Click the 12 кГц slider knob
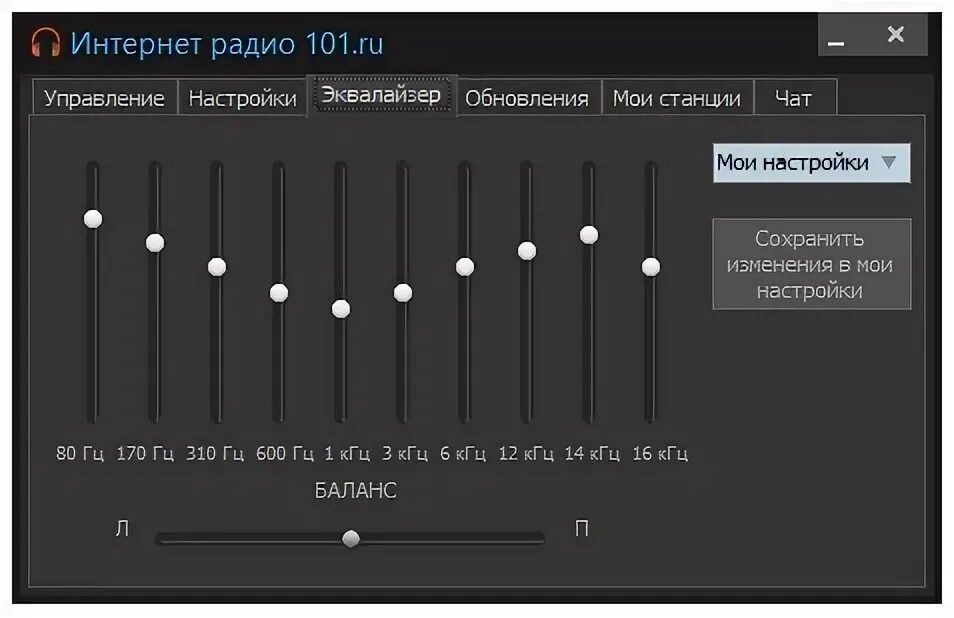 (527, 251)
